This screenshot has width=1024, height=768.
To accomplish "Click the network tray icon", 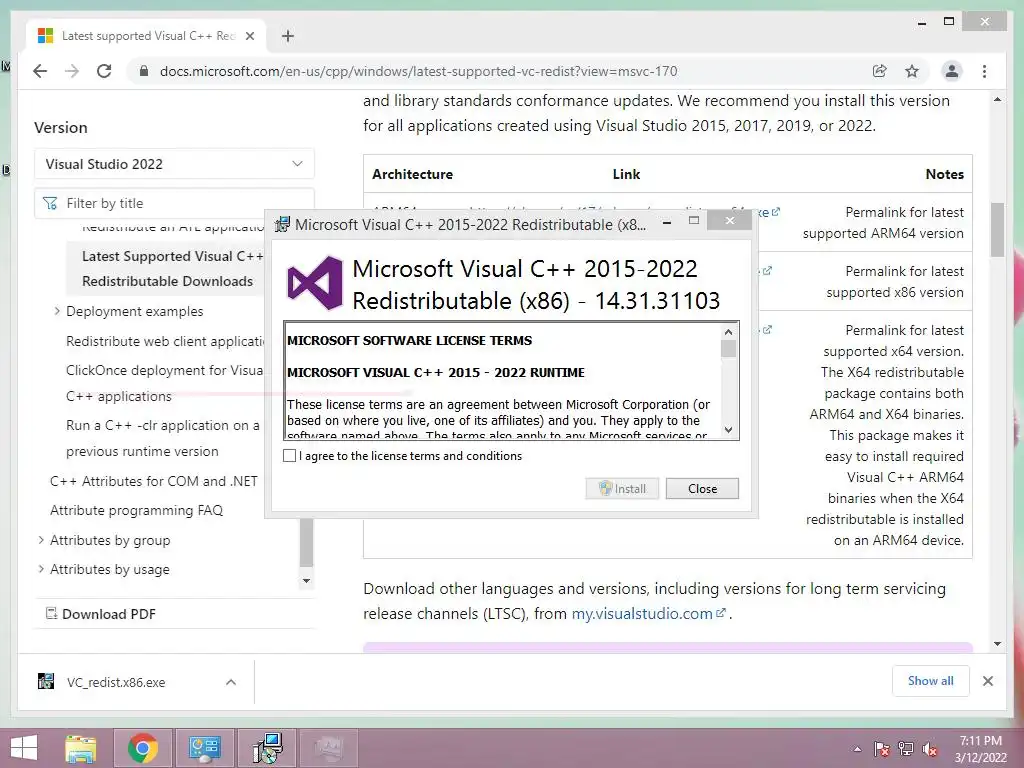I will (906, 749).
